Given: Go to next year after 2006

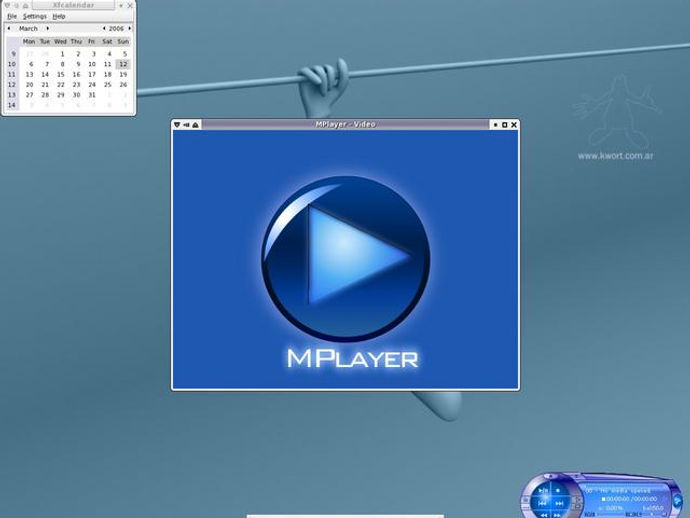Looking at the screenshot, I should 129,28.
